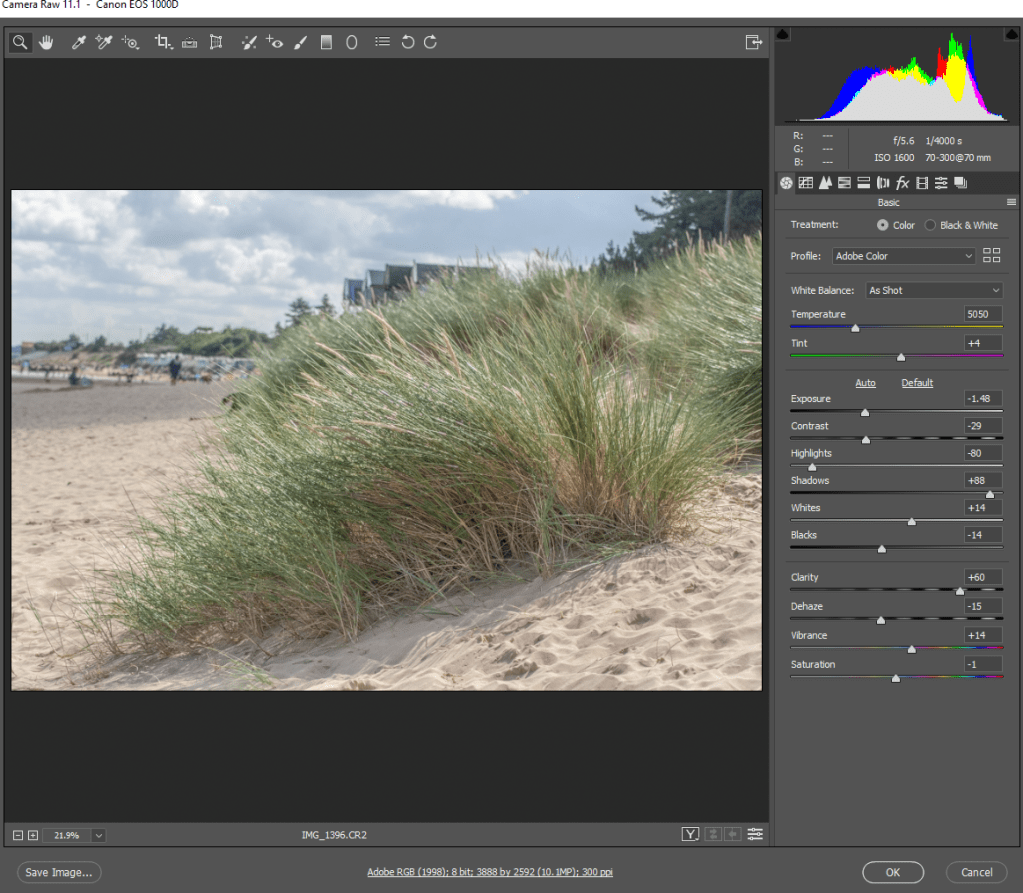This screenshot has height=893, width=1023.
Task: Select the Adjustment Brush tool
Action: click(x=300, y=42)
